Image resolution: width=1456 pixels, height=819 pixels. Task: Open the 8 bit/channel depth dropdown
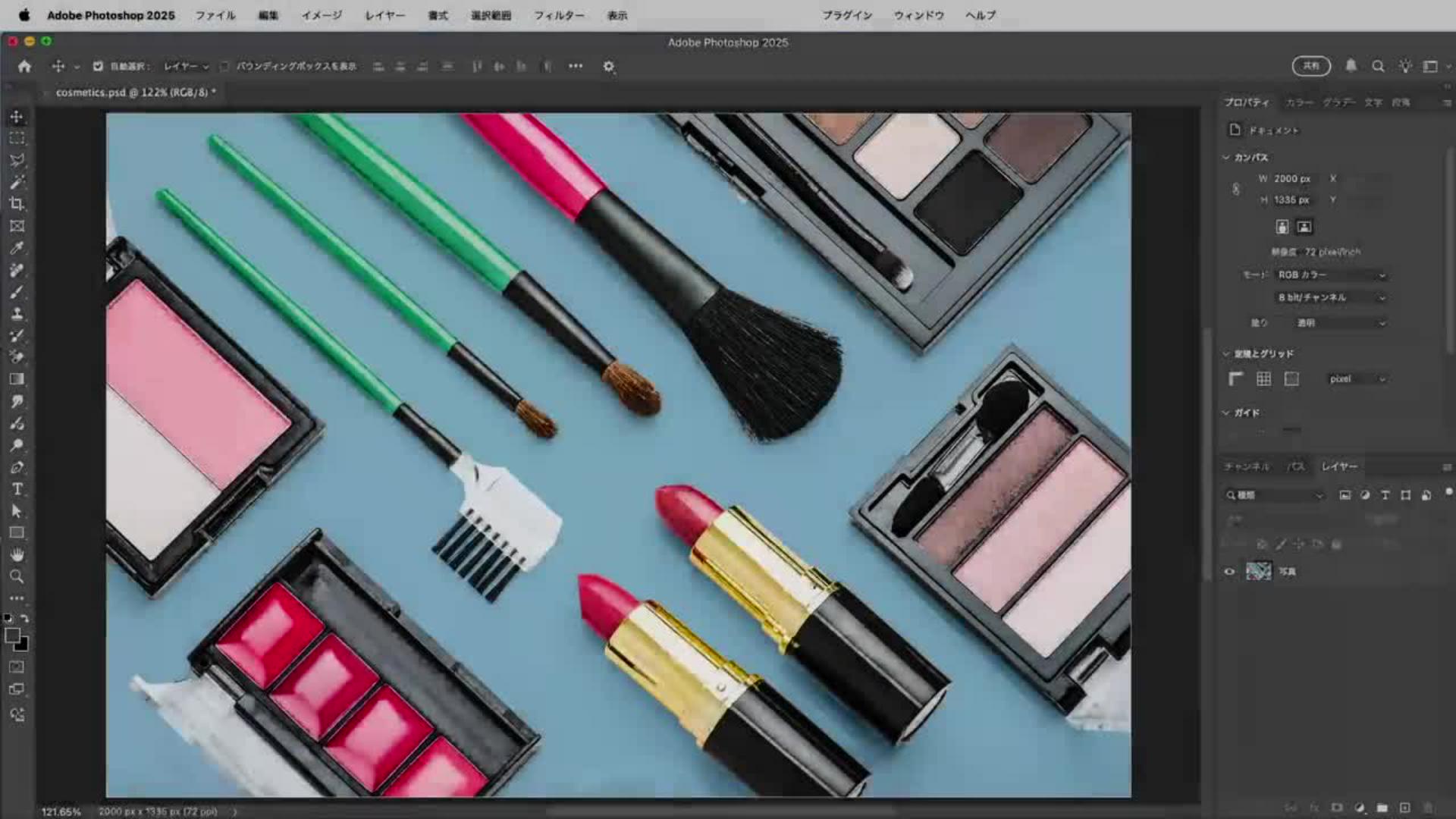(1331, 298)
